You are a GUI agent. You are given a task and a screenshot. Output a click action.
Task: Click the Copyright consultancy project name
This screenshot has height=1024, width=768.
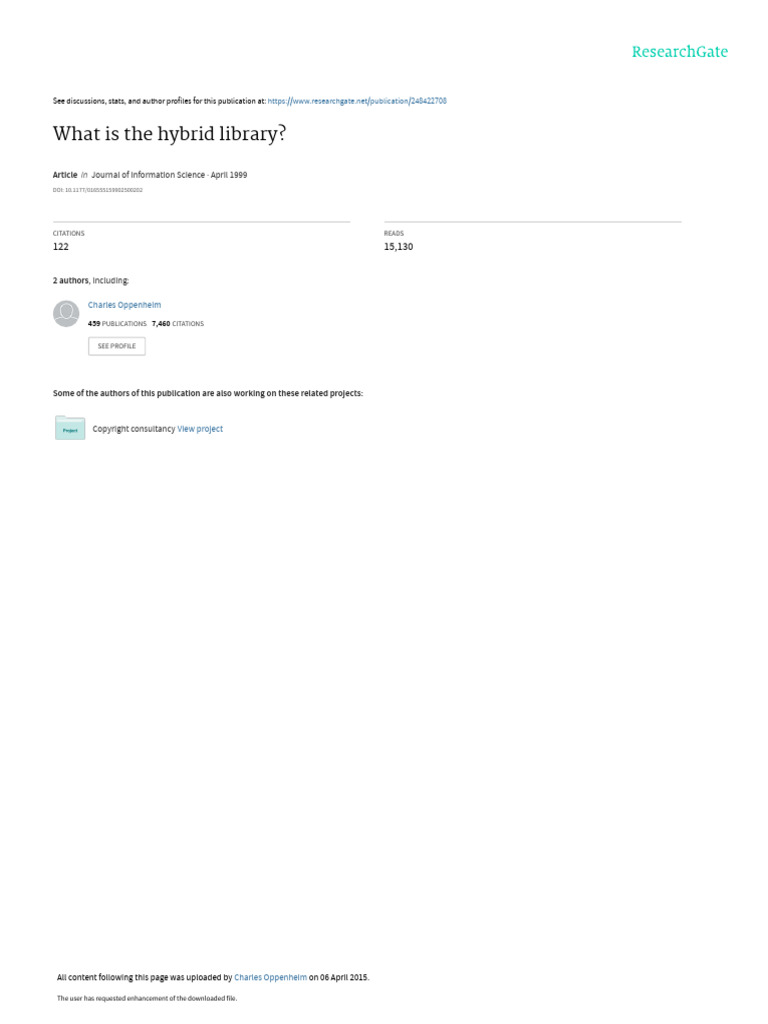(134, 429)
